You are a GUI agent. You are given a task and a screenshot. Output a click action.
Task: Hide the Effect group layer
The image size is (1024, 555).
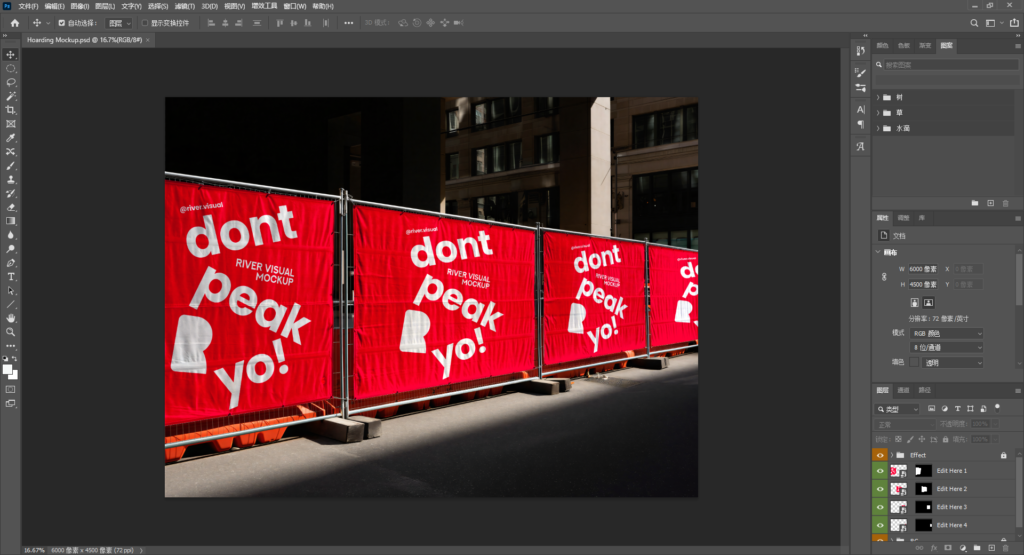880,455
